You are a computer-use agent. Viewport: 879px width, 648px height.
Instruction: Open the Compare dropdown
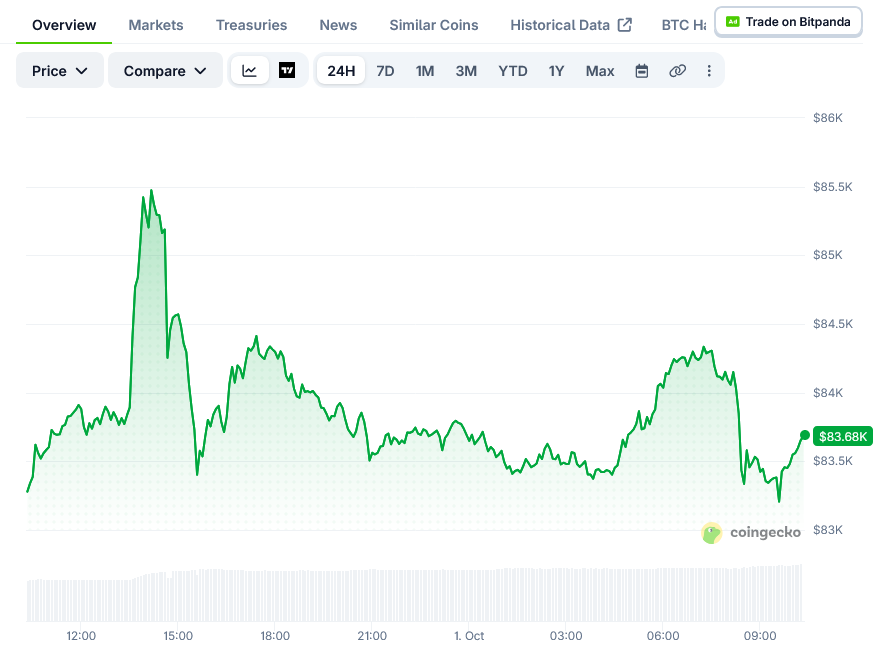[x=165, y=71]
